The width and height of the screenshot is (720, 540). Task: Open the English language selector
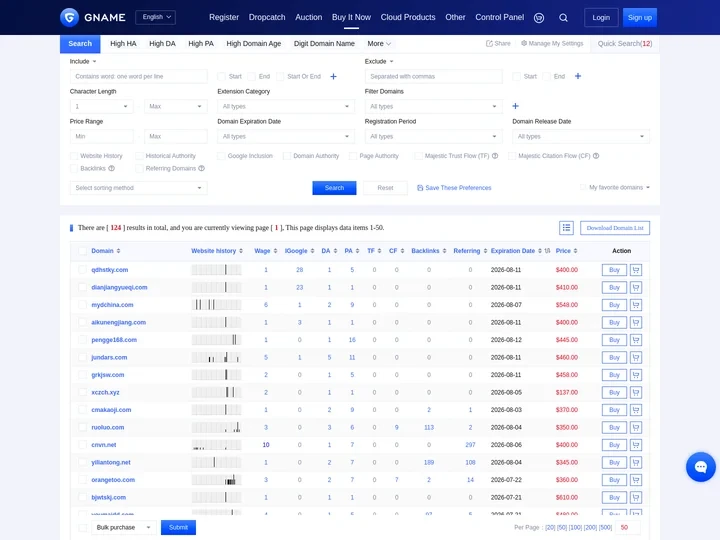coord(155,17)
